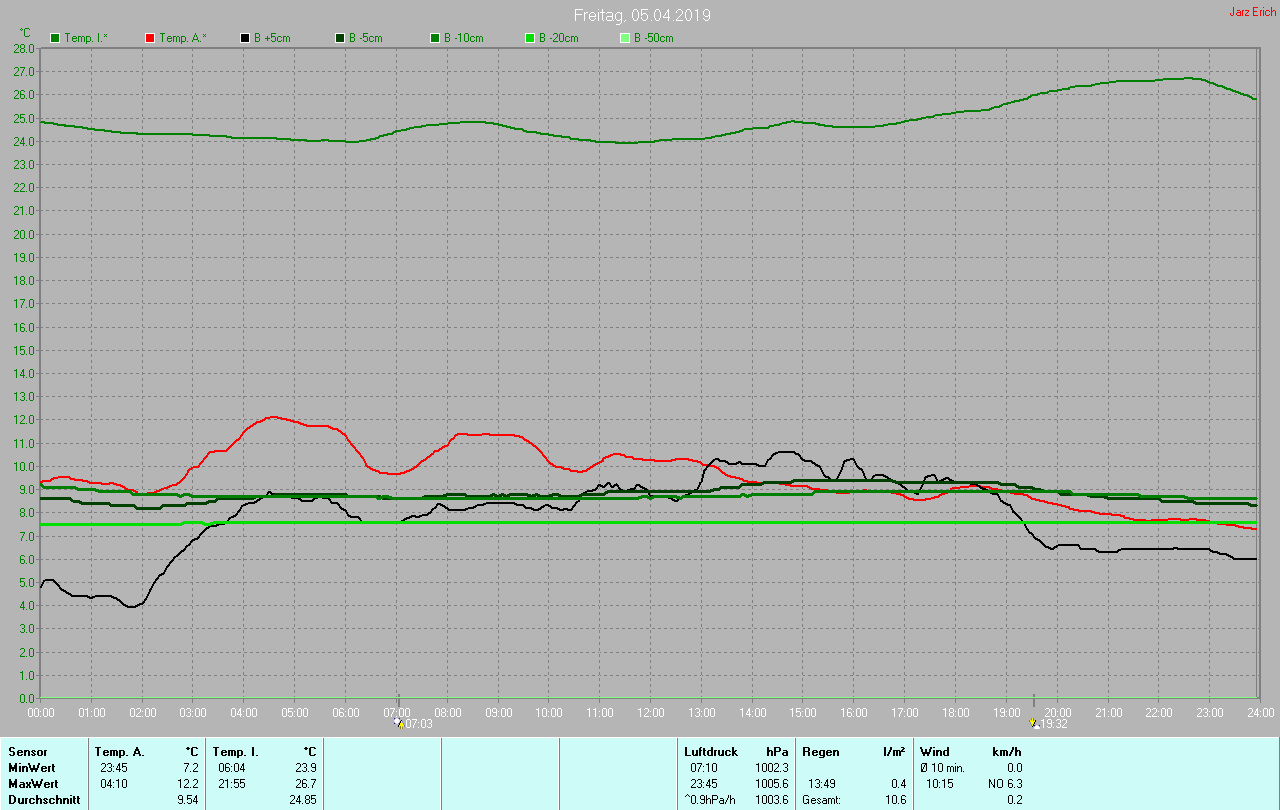
Task: Click the '^0.9hPa/h' pressure trend value
Action: [710, 799]
